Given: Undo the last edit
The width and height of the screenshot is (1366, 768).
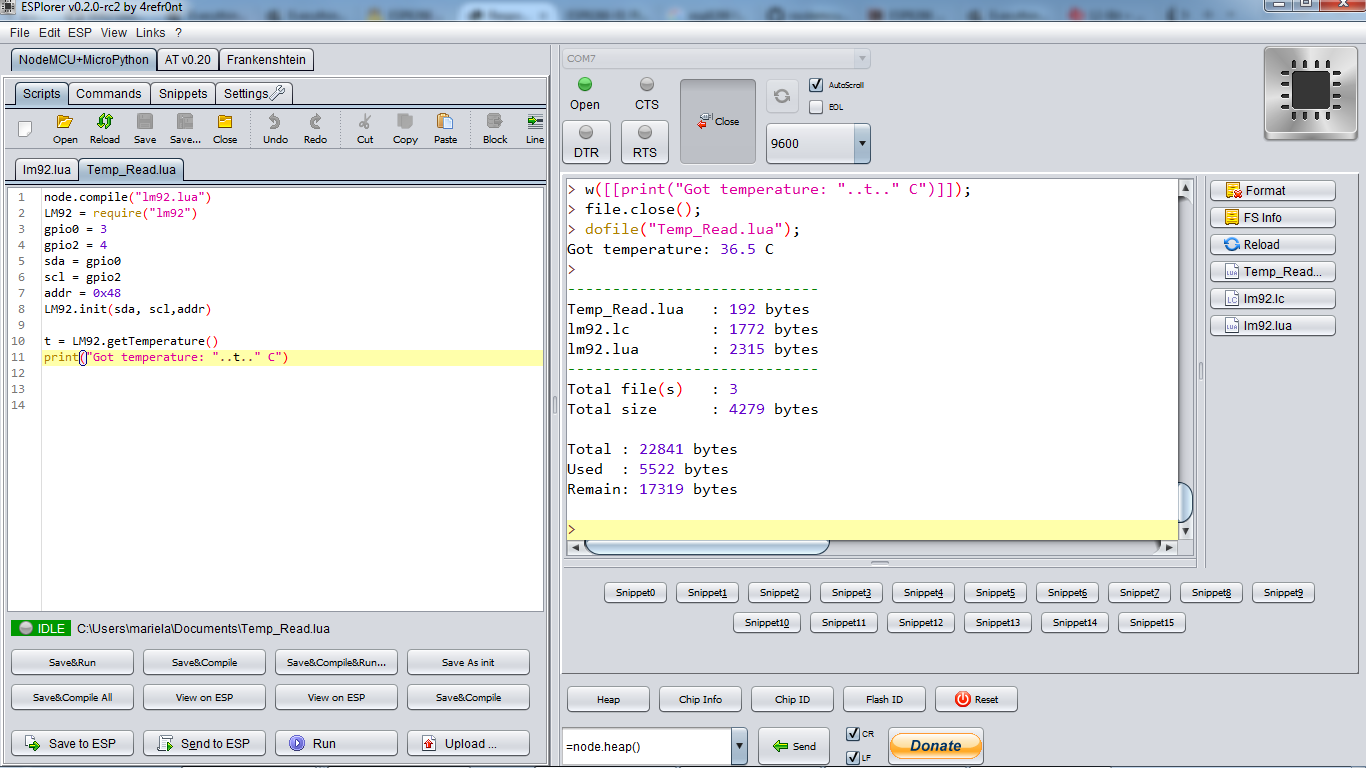Looking at the screenshot, I should 275,129.
